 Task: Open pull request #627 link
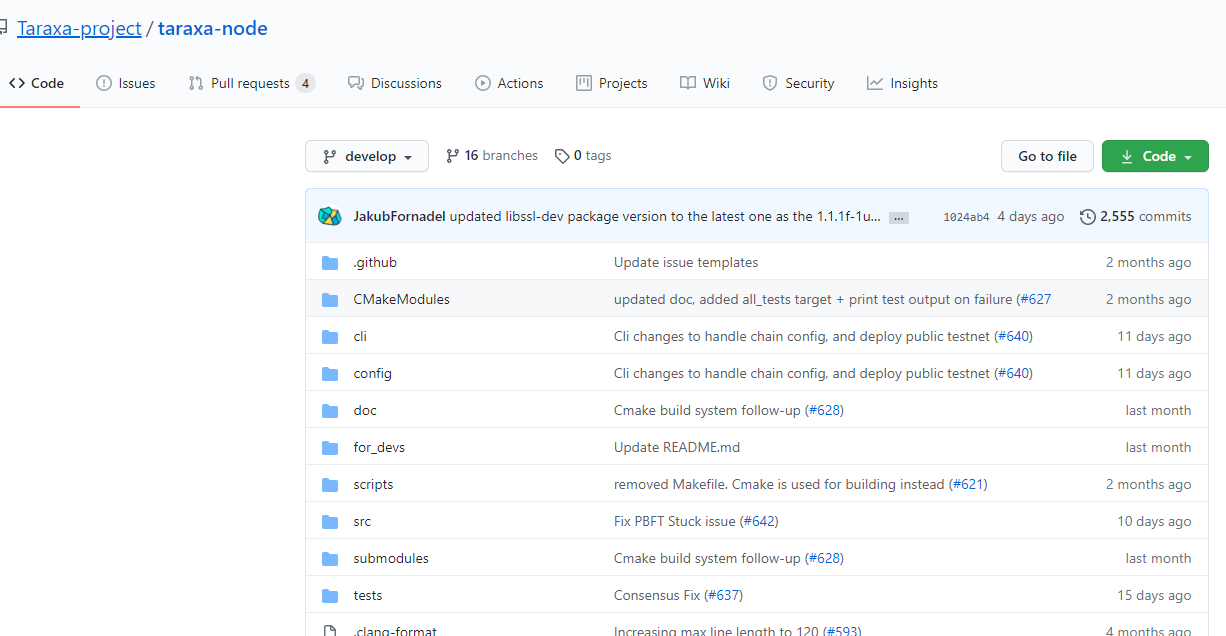coord(1036,299)
